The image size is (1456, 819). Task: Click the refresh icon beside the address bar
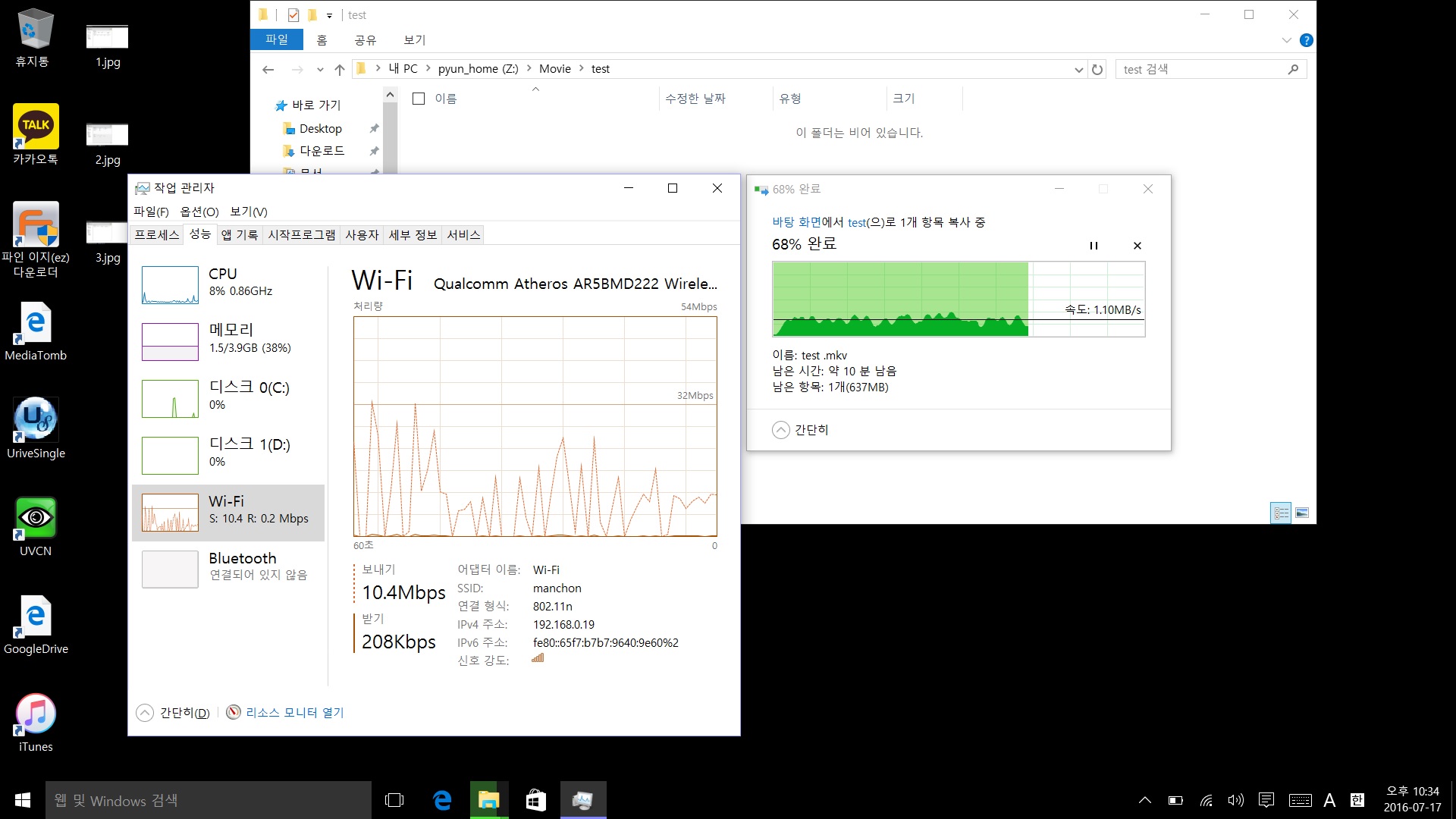coord(1097,69)
